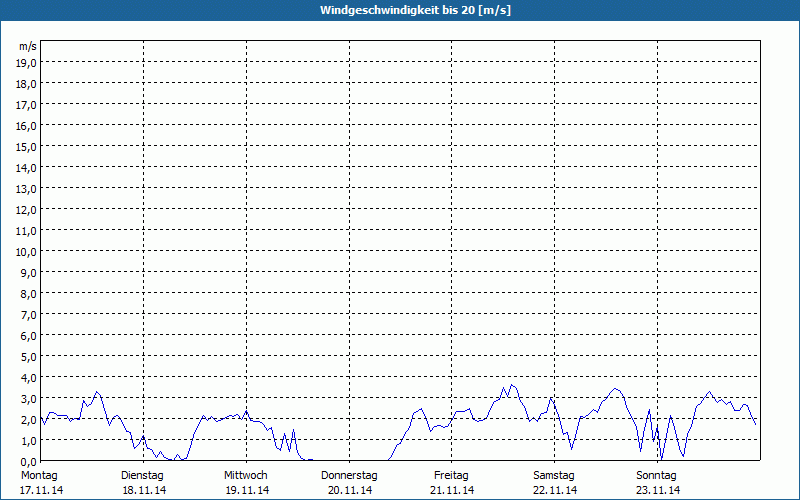Click the 14,0 axis value
This screenshot has width=800, height=500.
[26, 168]
